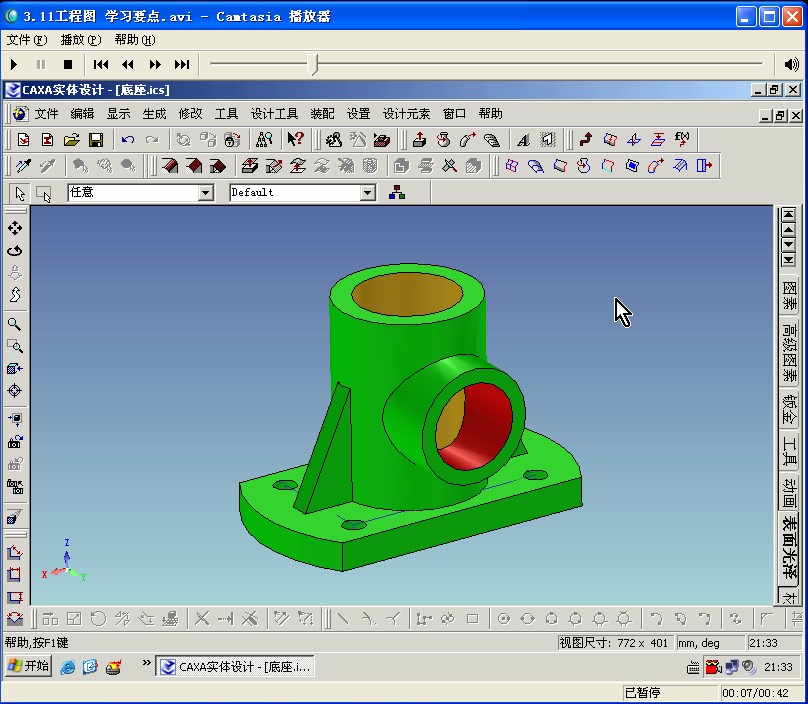808x704 pixels.
Task: Stop playback in the Camtasia player
Action: pyautogui.click(x=68, y=64)
